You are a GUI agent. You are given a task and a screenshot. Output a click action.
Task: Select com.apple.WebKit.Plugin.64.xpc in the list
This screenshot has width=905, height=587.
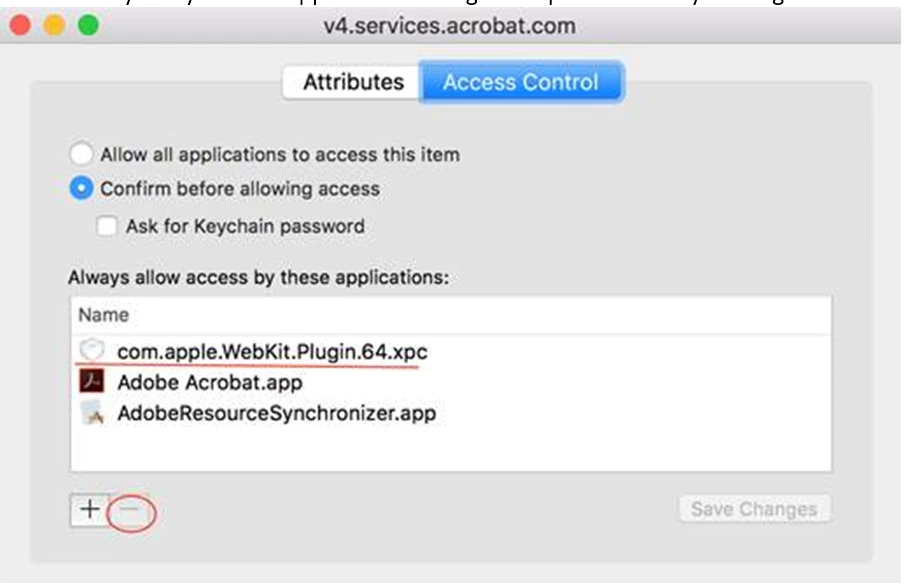(450, 352)
